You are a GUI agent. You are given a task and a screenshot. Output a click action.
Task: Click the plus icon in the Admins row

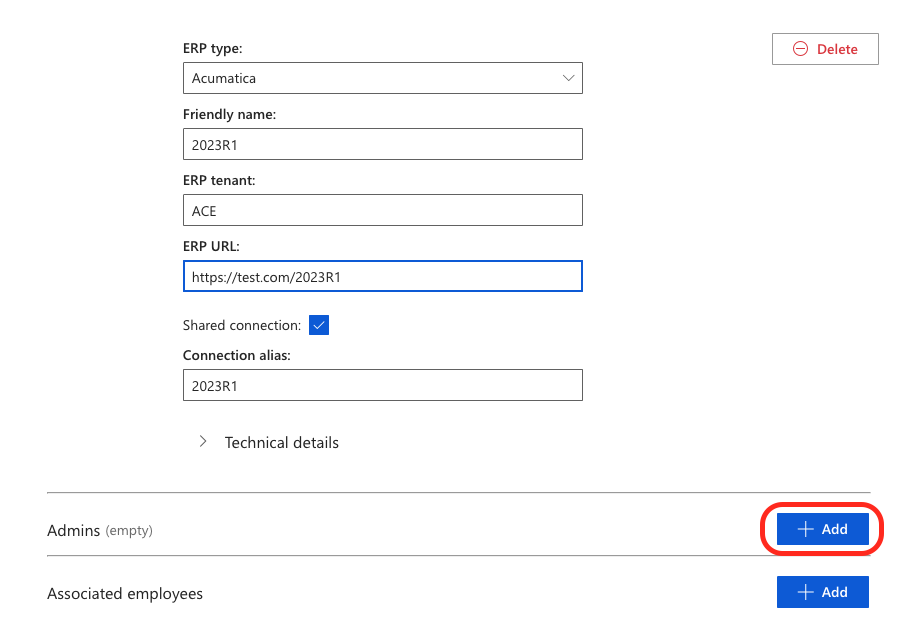805,529
